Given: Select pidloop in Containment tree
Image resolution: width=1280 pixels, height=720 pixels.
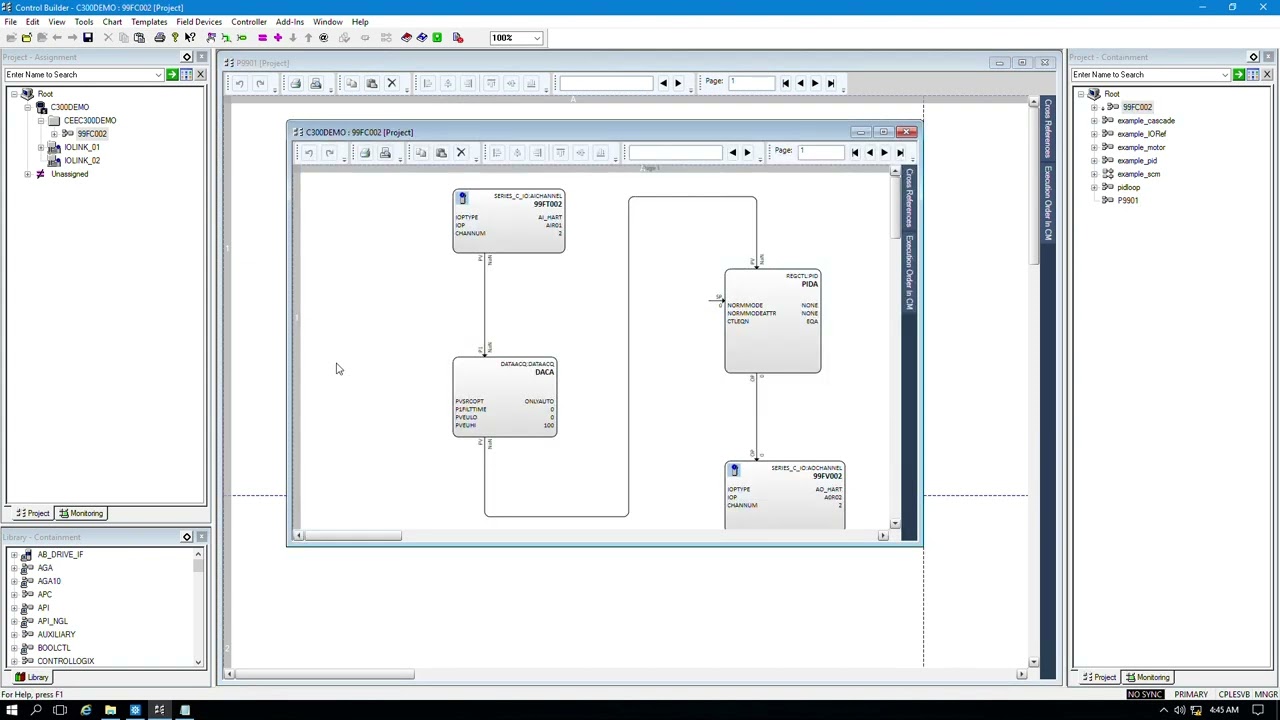Looking at the screenshot, I should coord(1129,188).
